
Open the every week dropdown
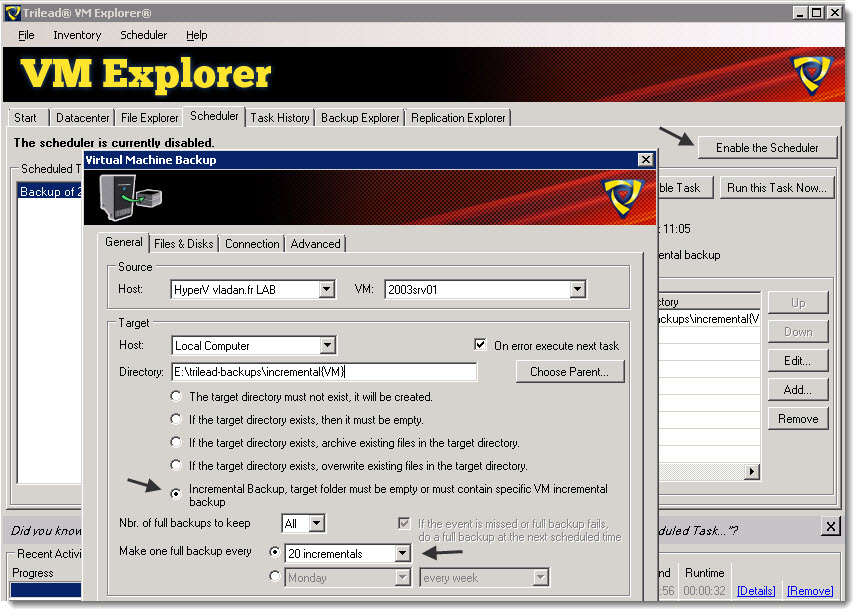[541, 577]
